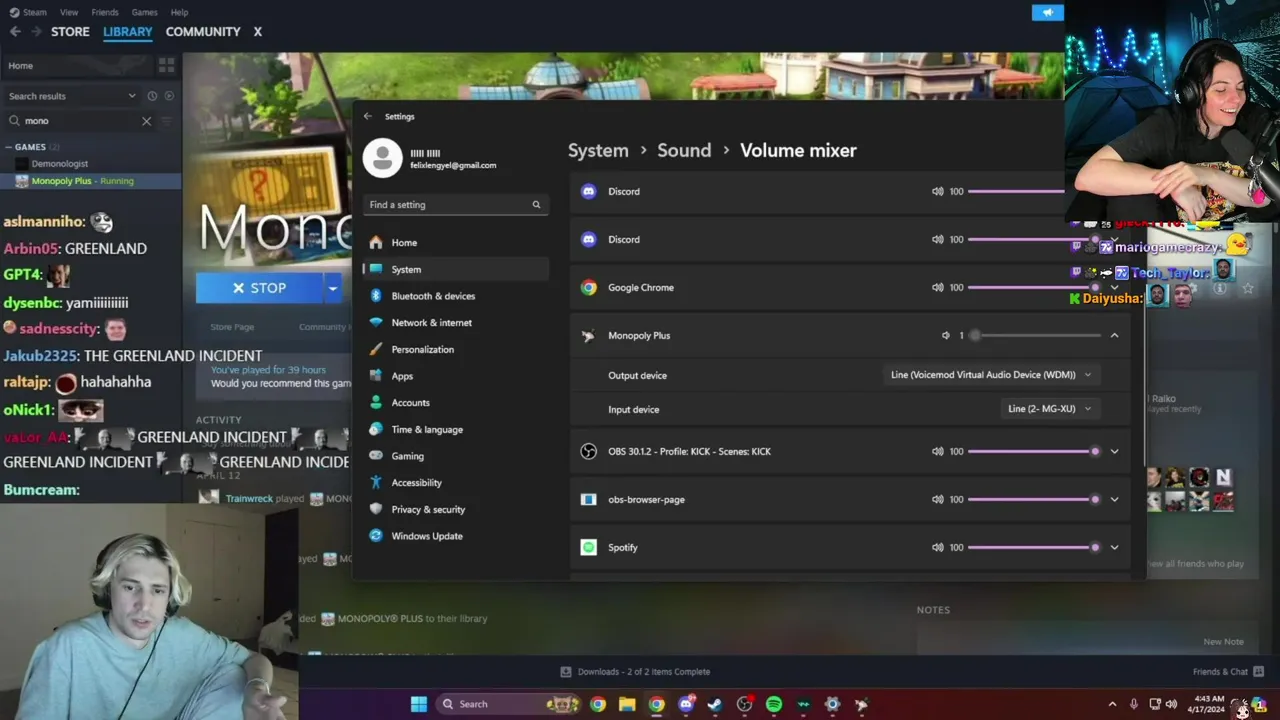Show hidden icons in the system tray

(1112, 704)
